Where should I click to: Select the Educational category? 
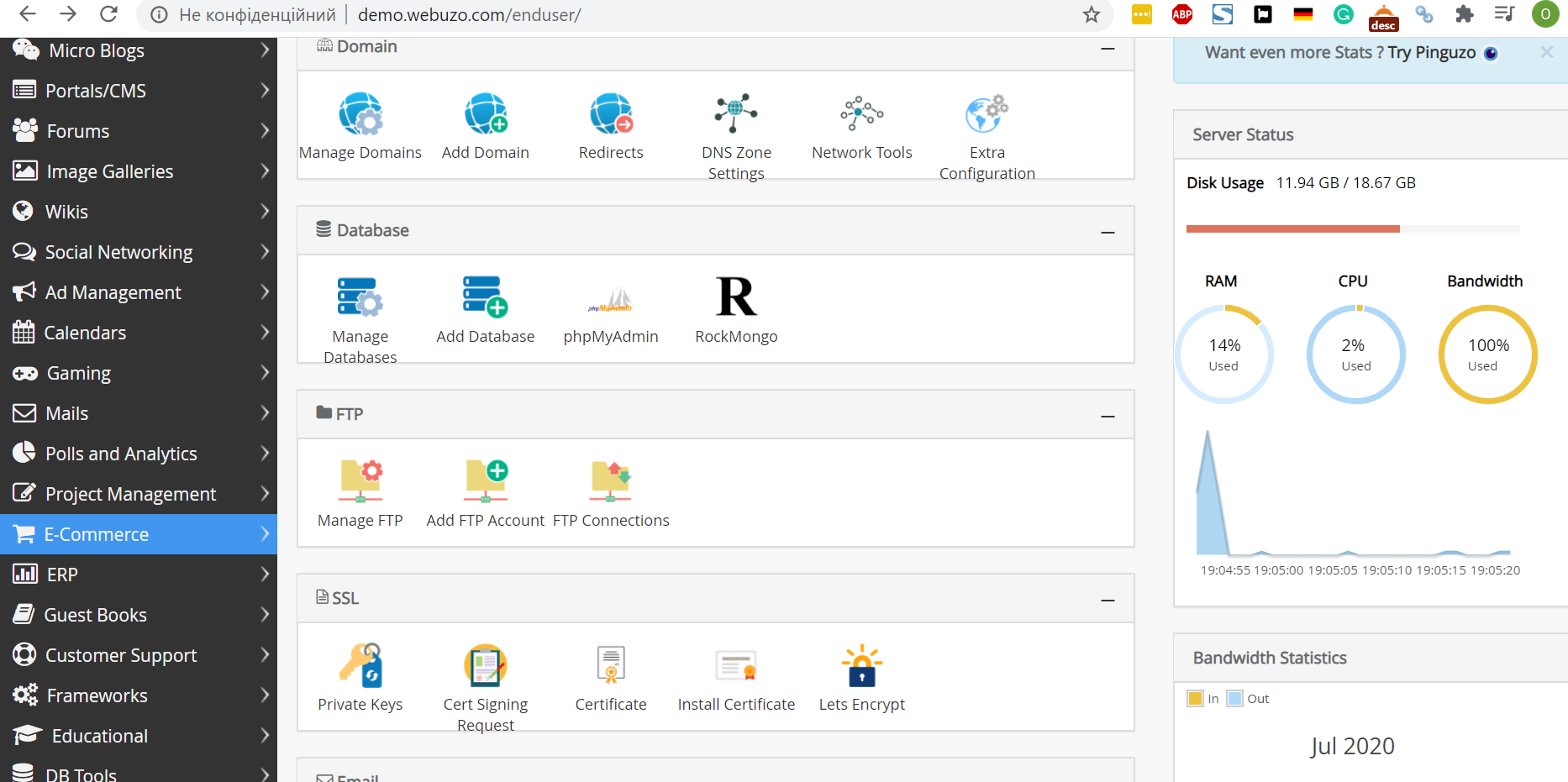pos(139,736)
